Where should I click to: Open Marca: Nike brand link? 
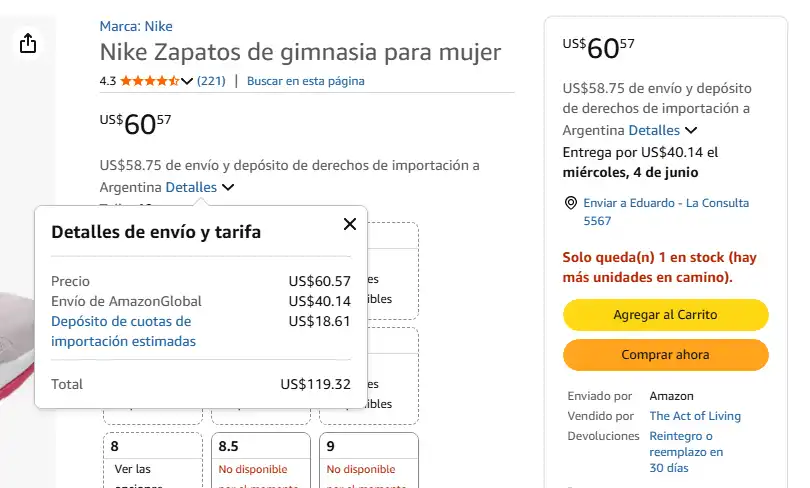tap(136, 26)
